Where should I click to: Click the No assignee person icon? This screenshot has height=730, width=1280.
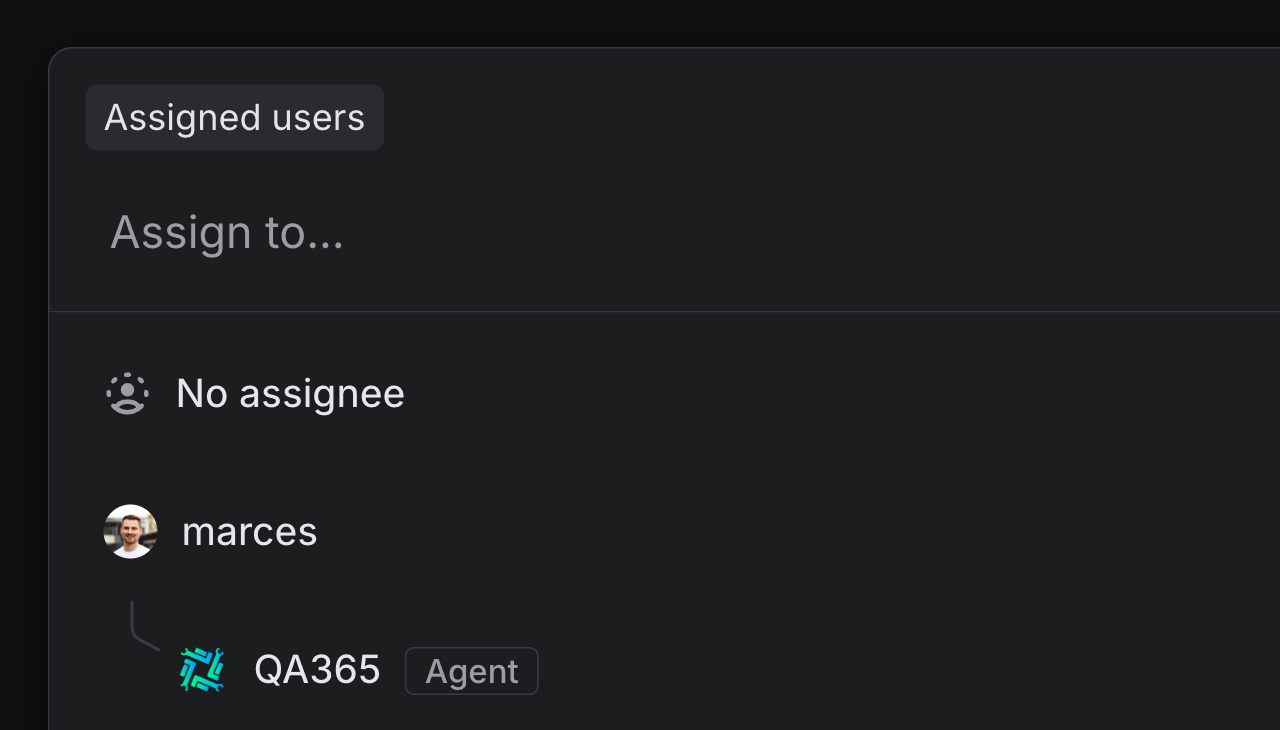tap(127, 393)
